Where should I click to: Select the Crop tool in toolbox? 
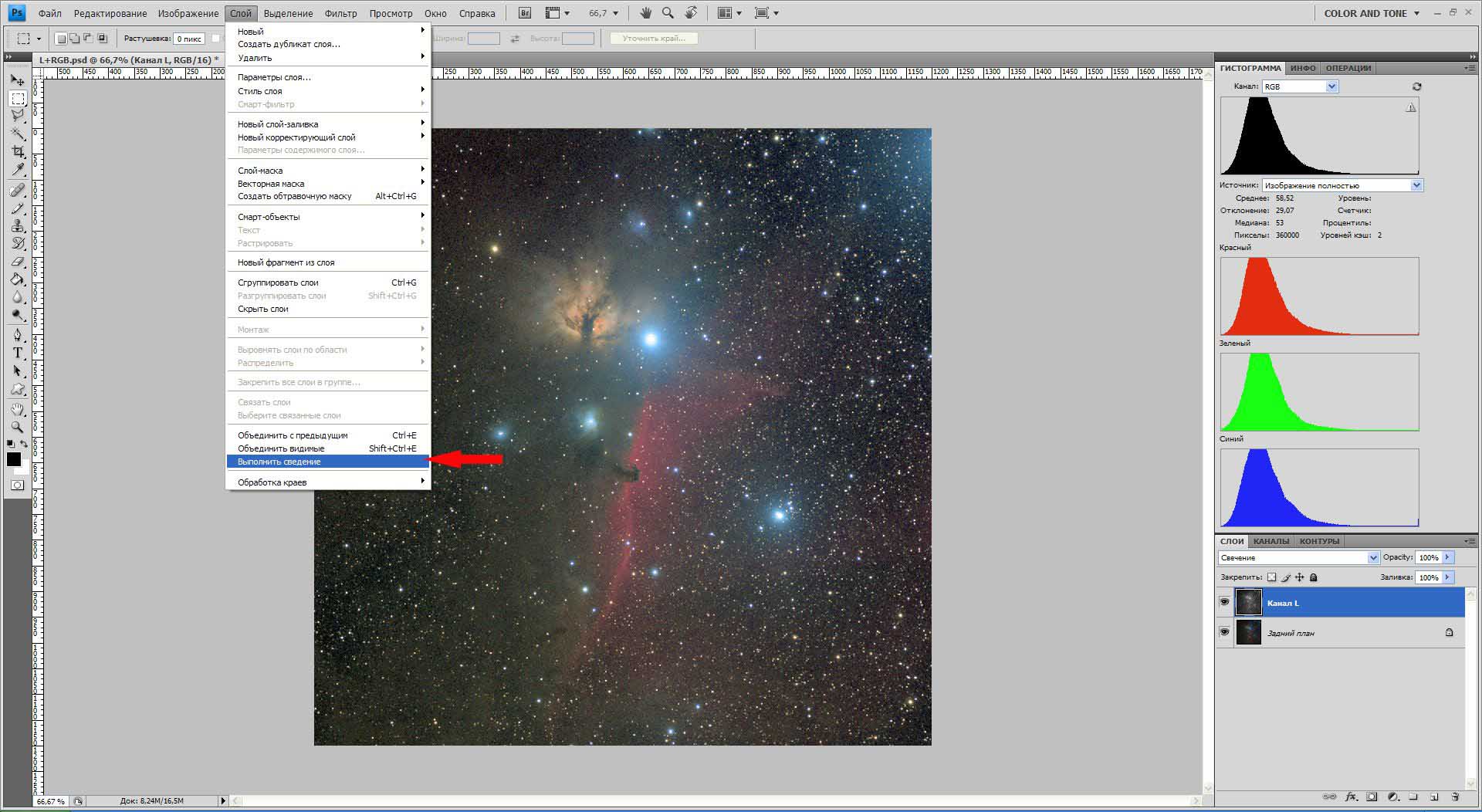point(18,152)
